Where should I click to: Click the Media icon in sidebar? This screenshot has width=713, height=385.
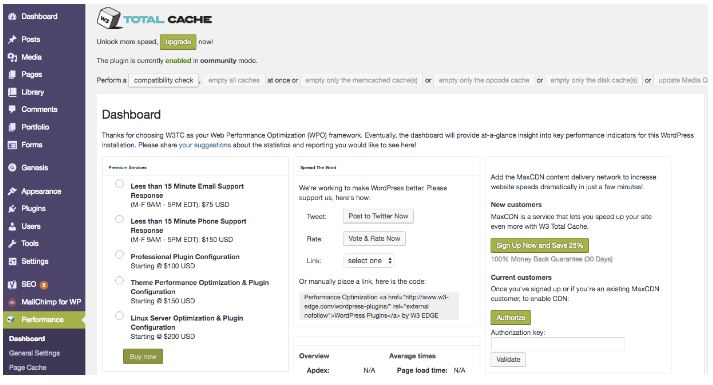[x=12, y=57]
